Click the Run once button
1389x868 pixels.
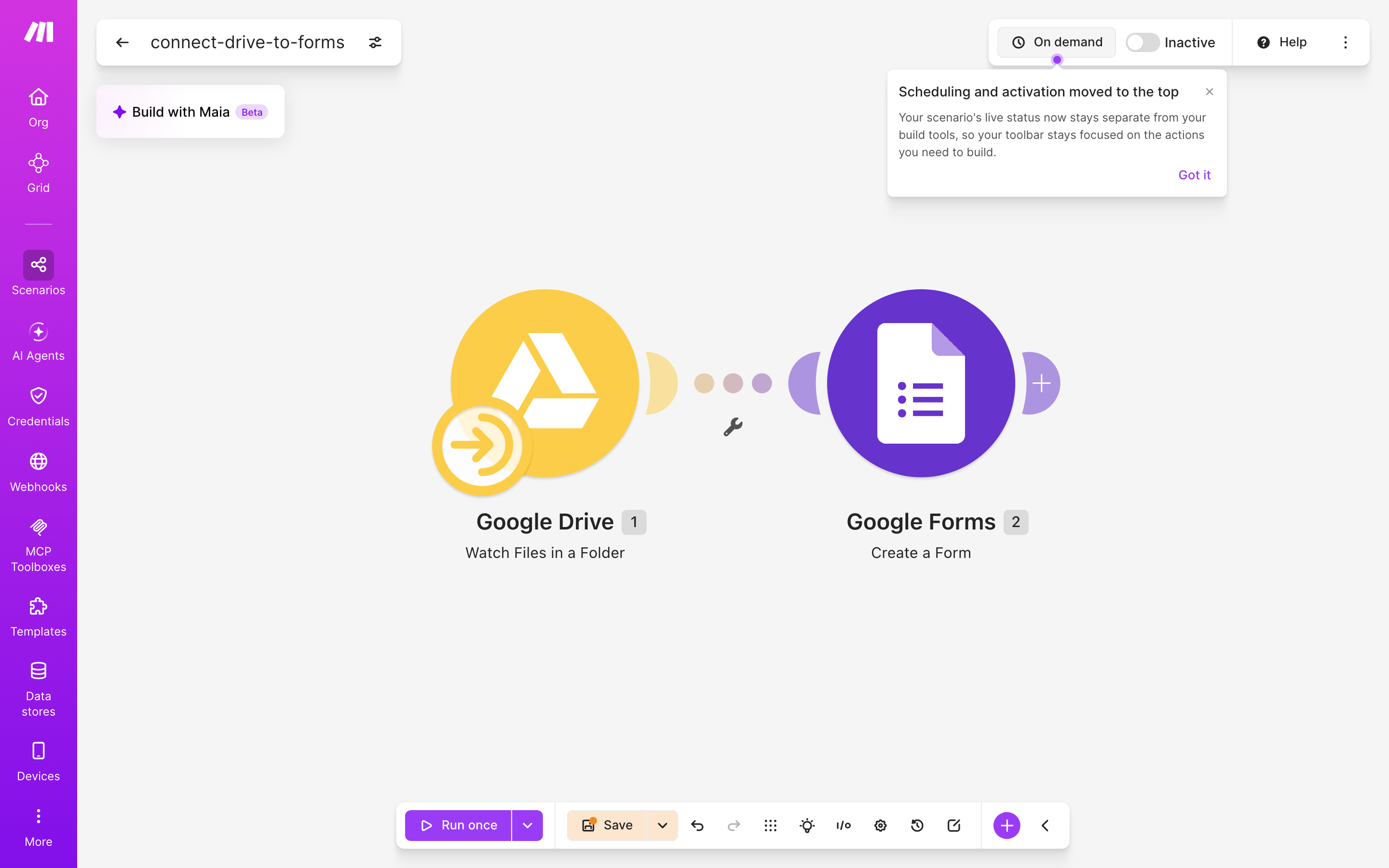458,826
